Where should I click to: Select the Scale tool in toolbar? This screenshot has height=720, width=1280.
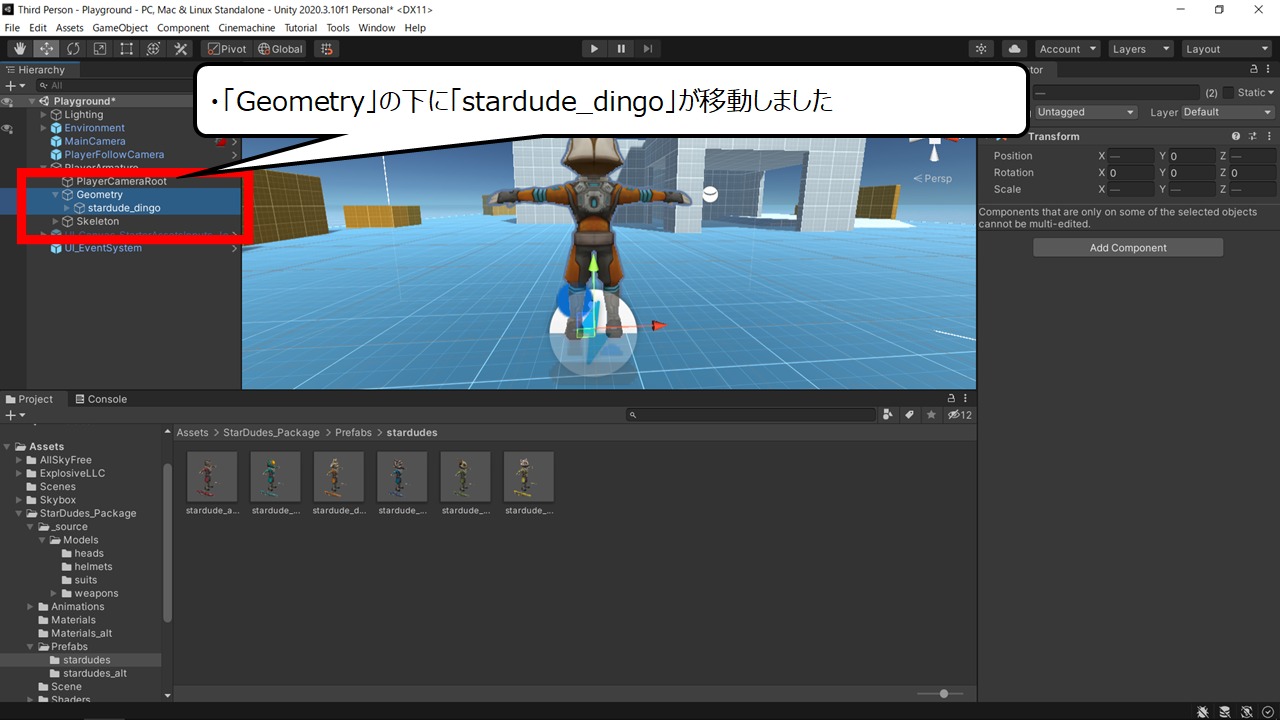100,49
